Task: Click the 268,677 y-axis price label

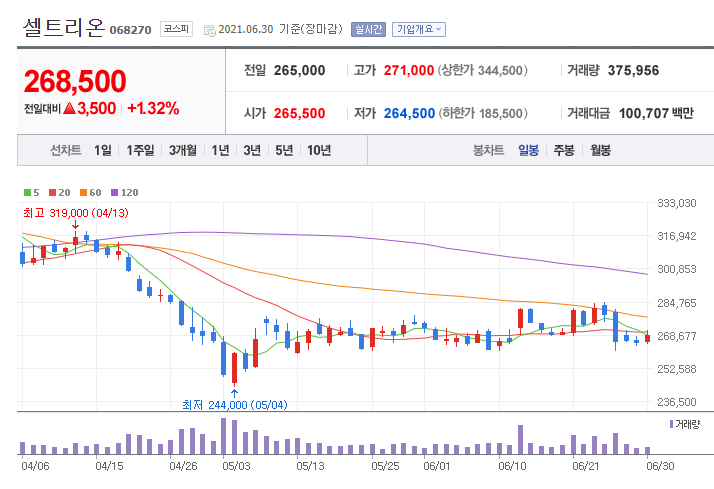Action: tap(677, 336)
